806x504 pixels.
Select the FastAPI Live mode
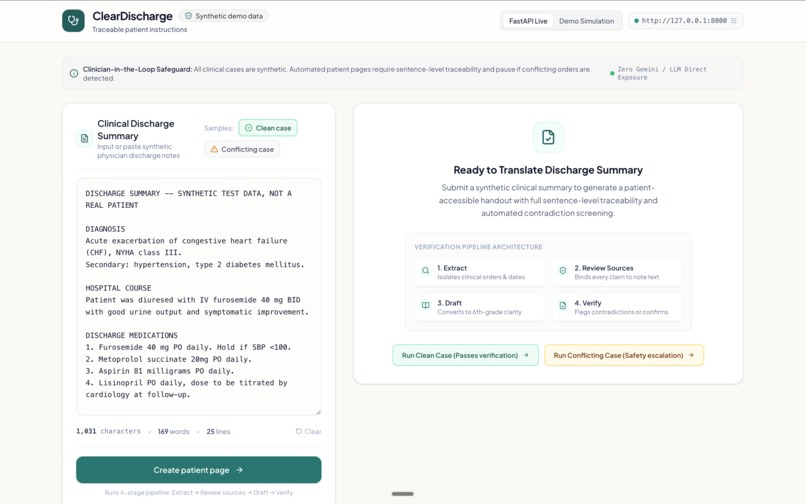tap(528, 21)
